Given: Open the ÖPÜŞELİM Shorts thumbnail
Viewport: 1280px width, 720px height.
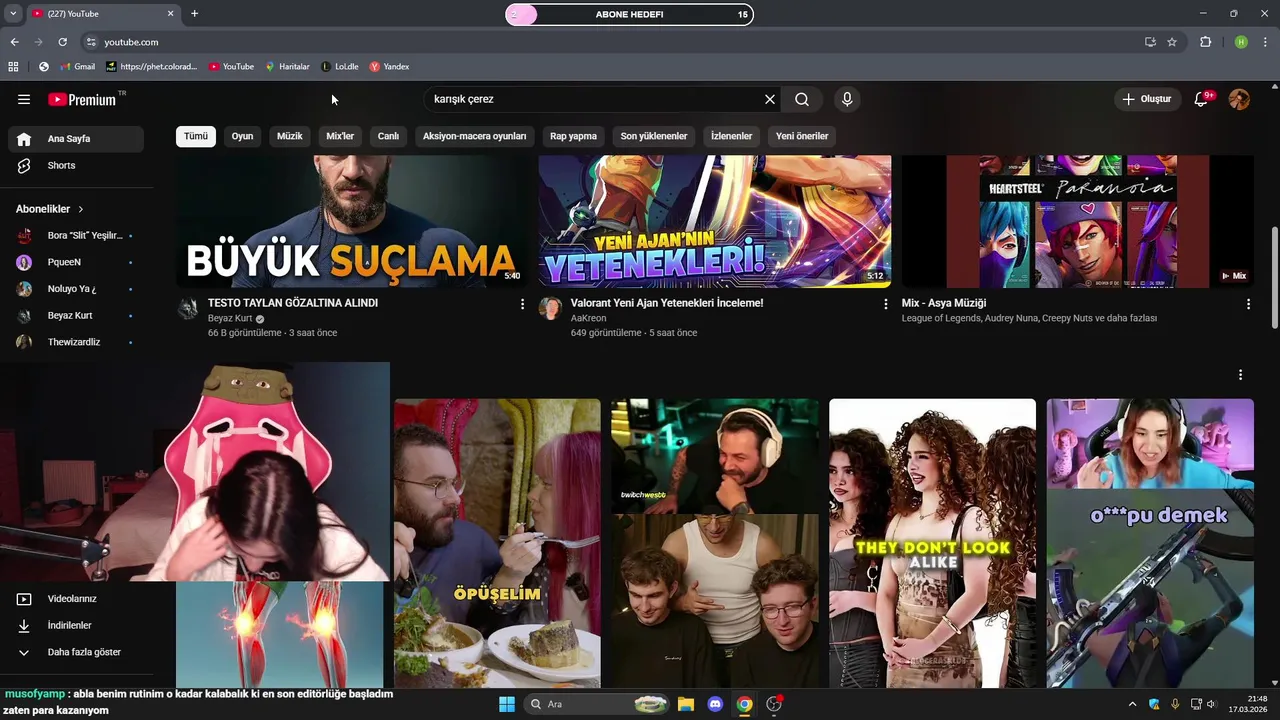Looking at the screenshot, I should (x=497, y=543).
